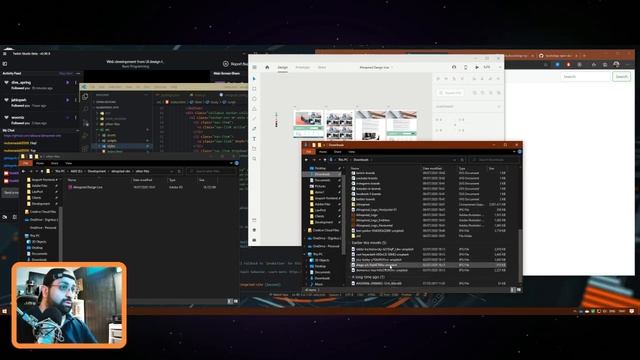Select Development in left Explorer sidebar
Screen dimensions: 640x360
(41, 204)
